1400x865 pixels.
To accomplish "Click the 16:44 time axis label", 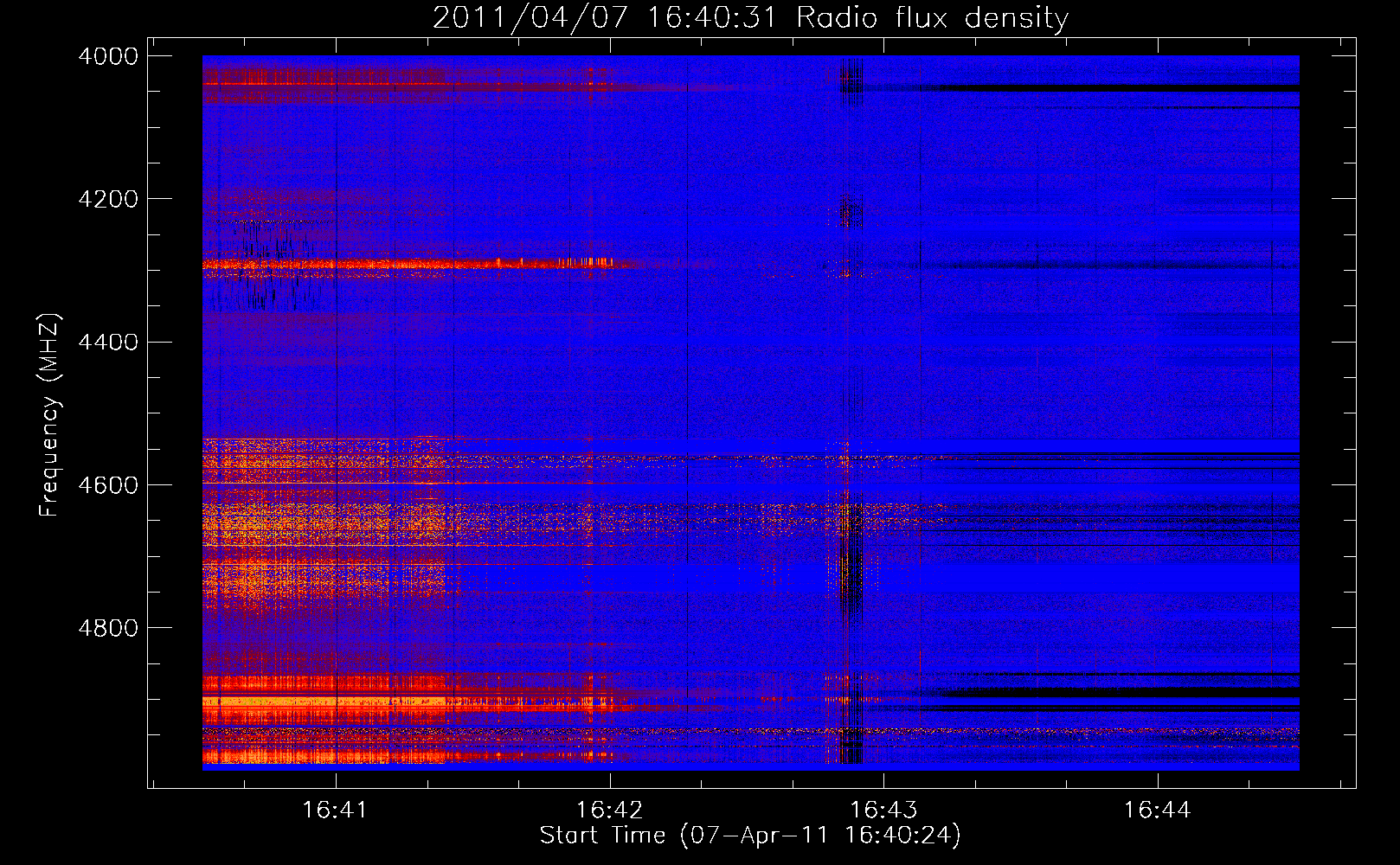I will click(x=1157, y=811).
